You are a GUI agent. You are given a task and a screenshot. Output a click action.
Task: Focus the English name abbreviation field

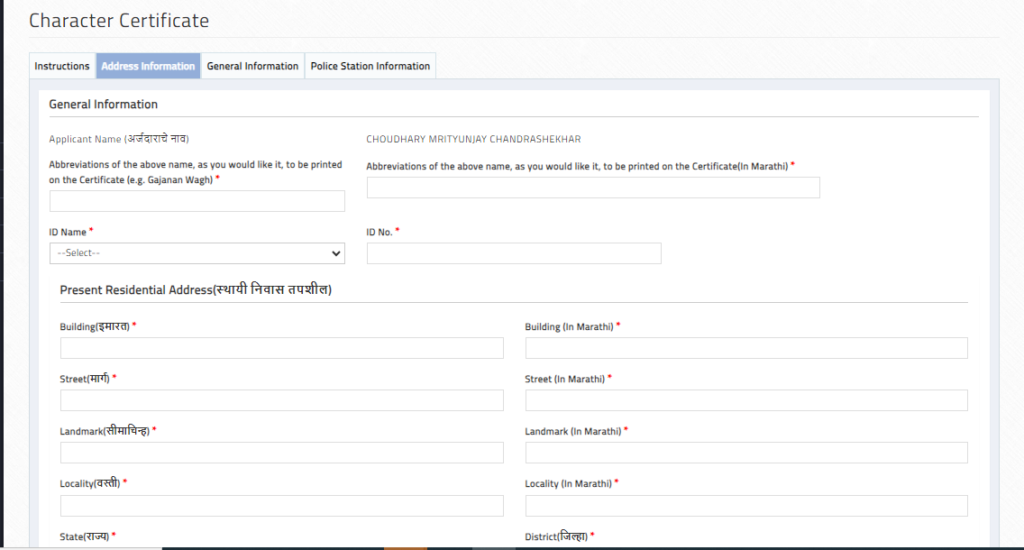coord(197,201)
